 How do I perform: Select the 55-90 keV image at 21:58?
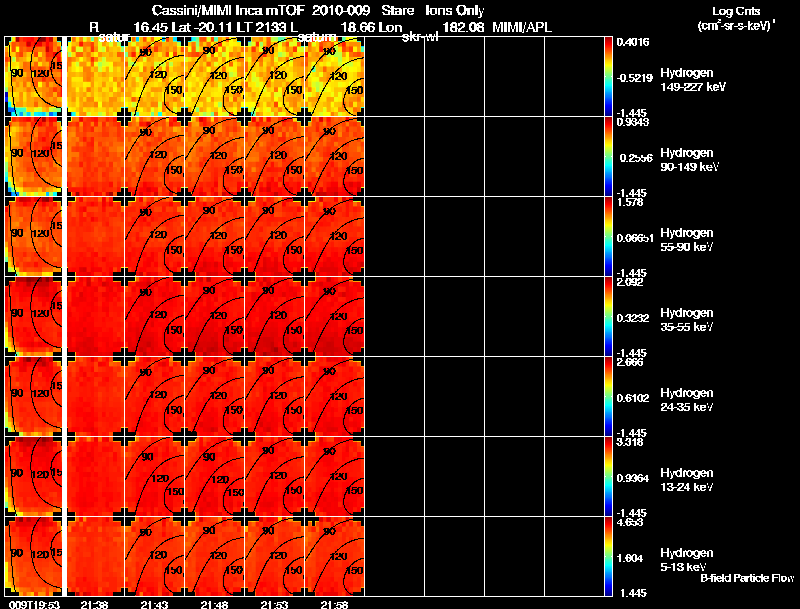[334, 237]
